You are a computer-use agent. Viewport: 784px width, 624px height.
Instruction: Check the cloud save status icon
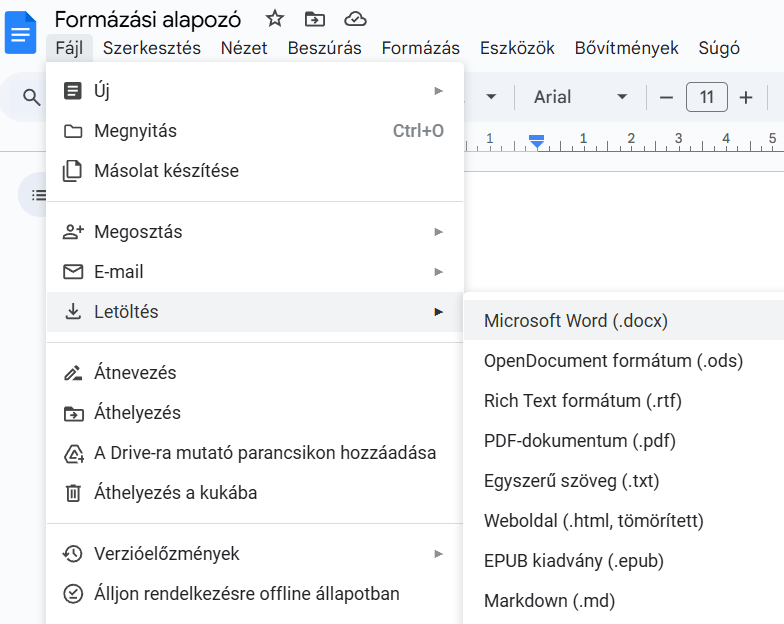pyautogui.click(x=356, y=20)
